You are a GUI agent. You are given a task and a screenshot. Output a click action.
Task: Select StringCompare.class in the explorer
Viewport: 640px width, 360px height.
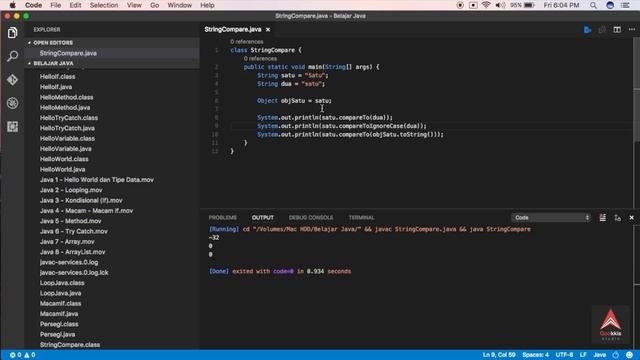[70, 345]
